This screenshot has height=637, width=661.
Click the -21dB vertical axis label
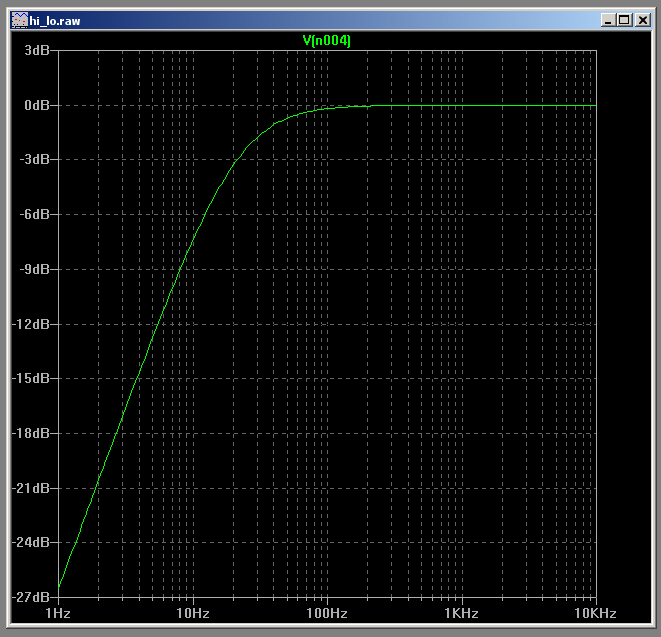(x=33, y=488)
